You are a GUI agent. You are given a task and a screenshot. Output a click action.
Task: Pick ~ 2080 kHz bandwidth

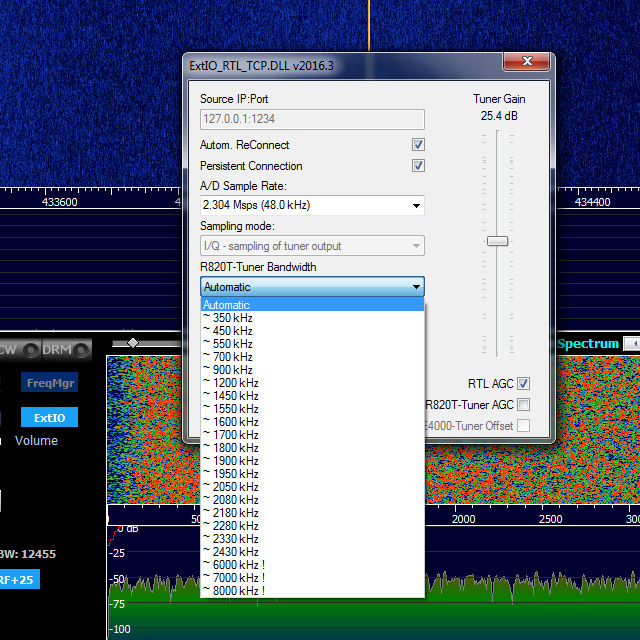312,500
